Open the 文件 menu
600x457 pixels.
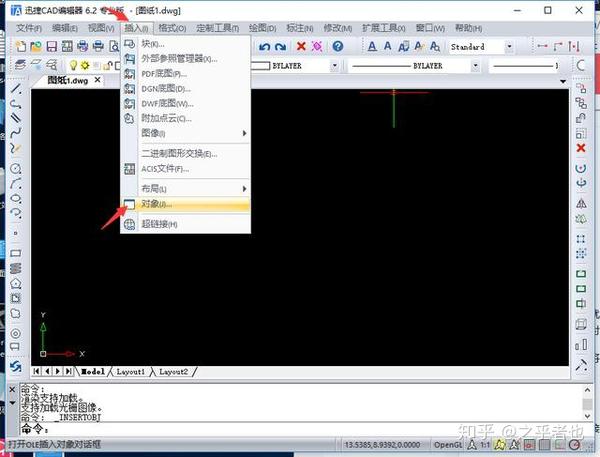click(29, 28)
